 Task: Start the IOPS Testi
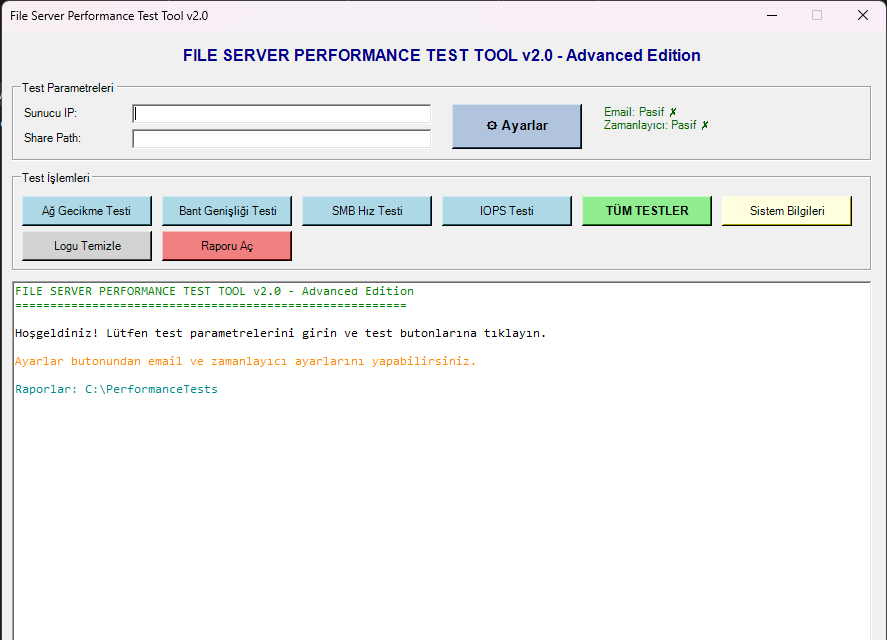click(x=506, y=211)
